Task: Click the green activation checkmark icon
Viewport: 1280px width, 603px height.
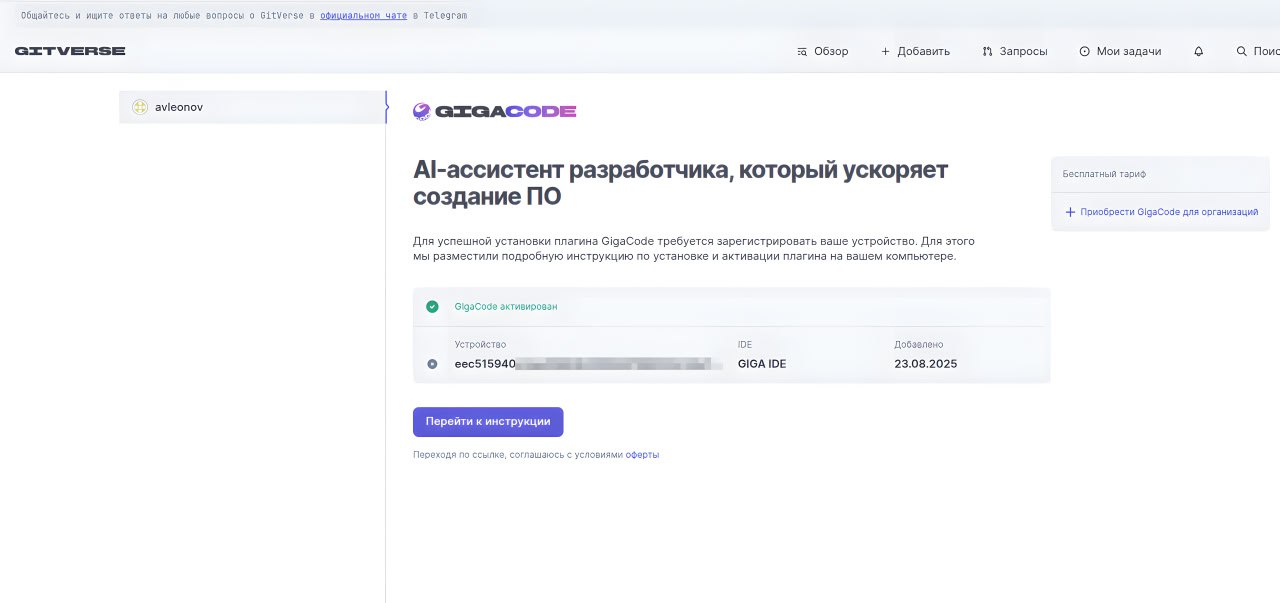Action: 432,307
